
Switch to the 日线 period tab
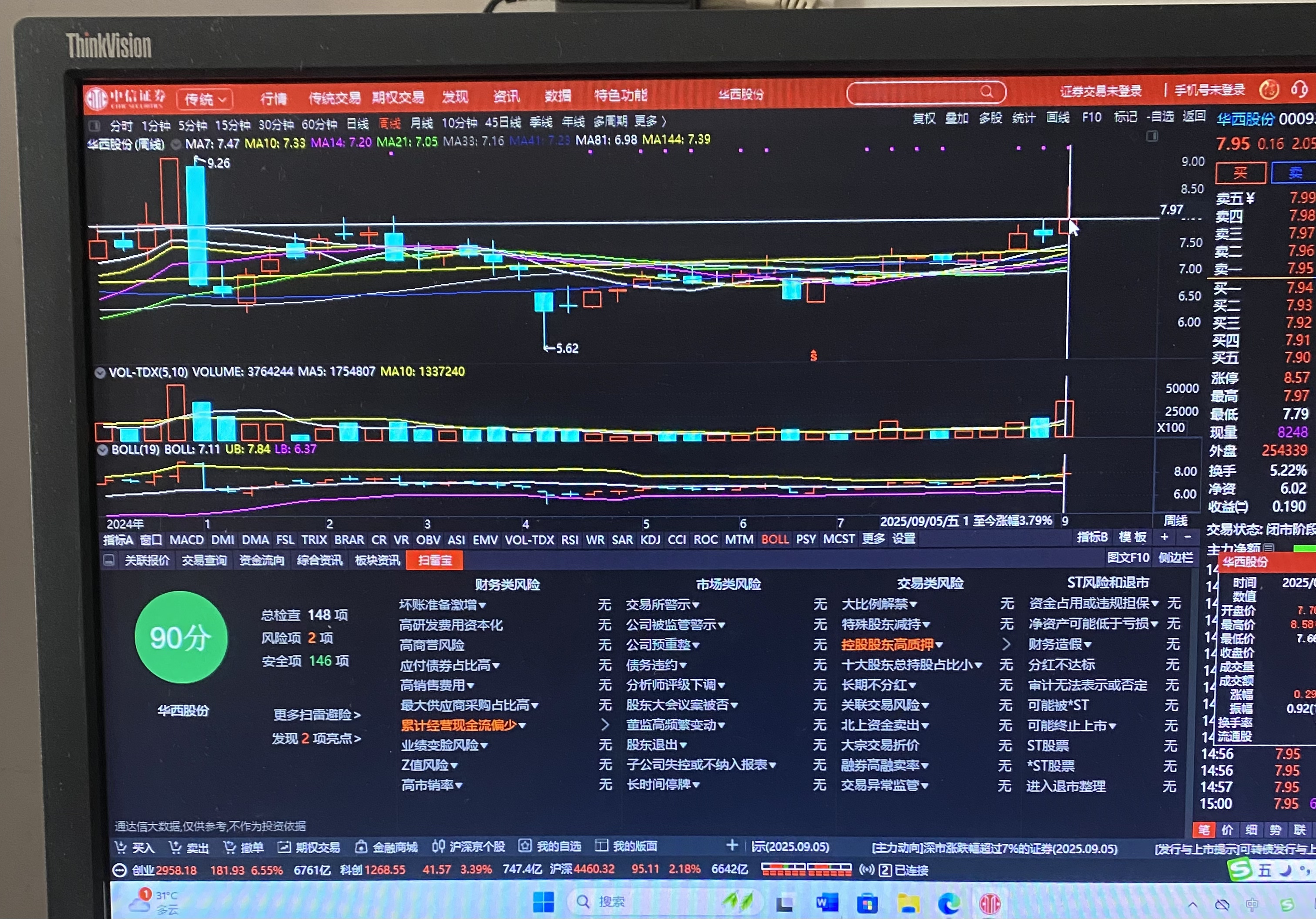[x=357, y=124]
